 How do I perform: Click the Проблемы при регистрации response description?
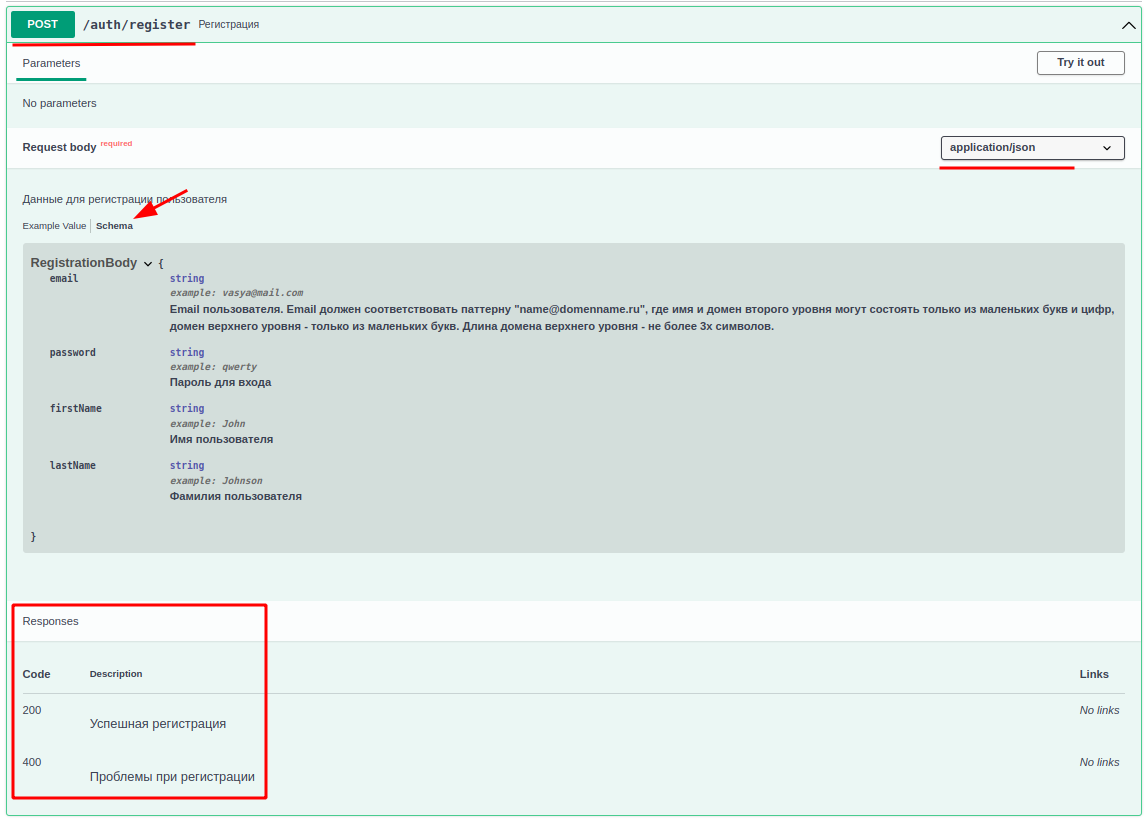(x=172, y=777)
